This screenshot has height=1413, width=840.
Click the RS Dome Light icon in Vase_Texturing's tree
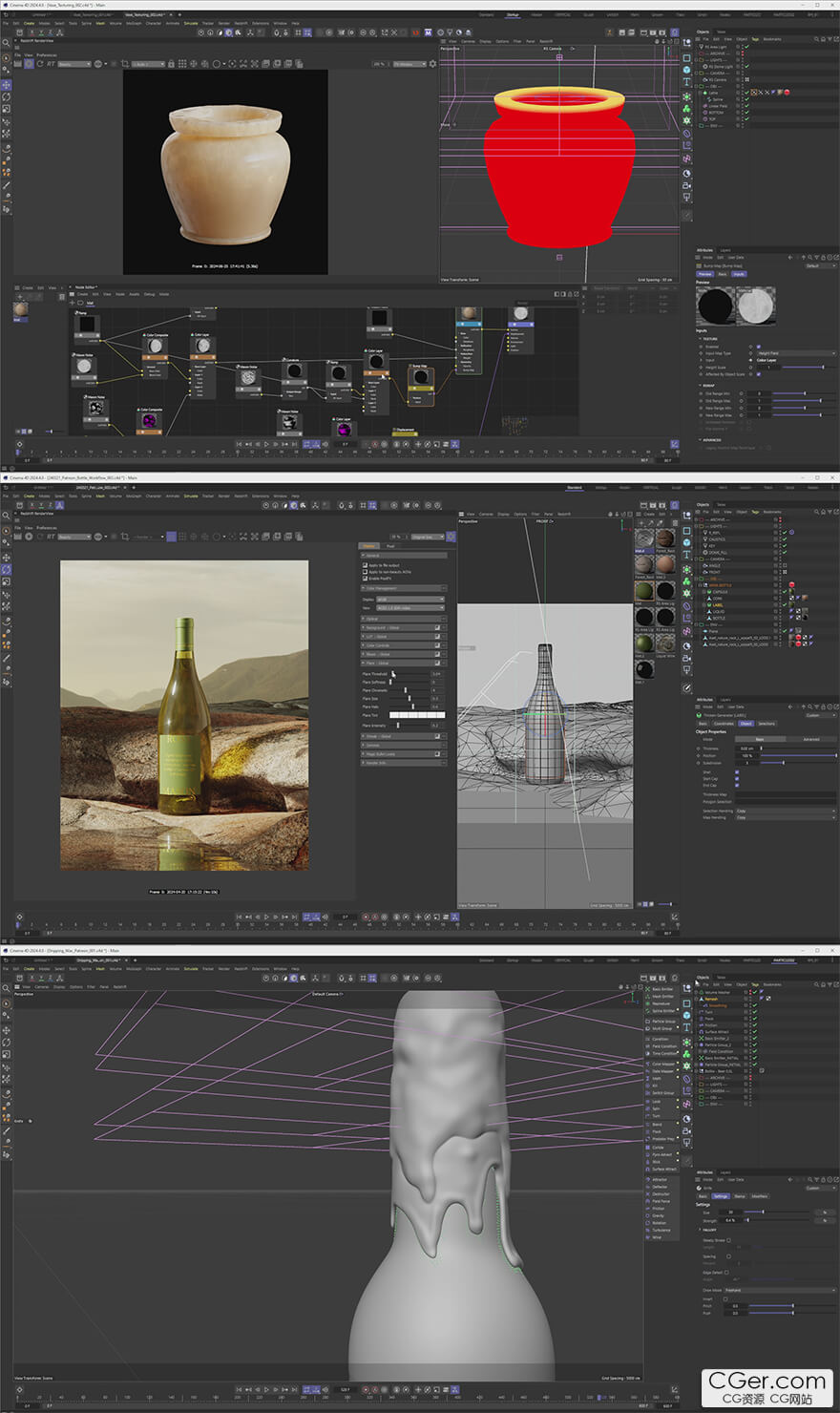click(705, 66)
